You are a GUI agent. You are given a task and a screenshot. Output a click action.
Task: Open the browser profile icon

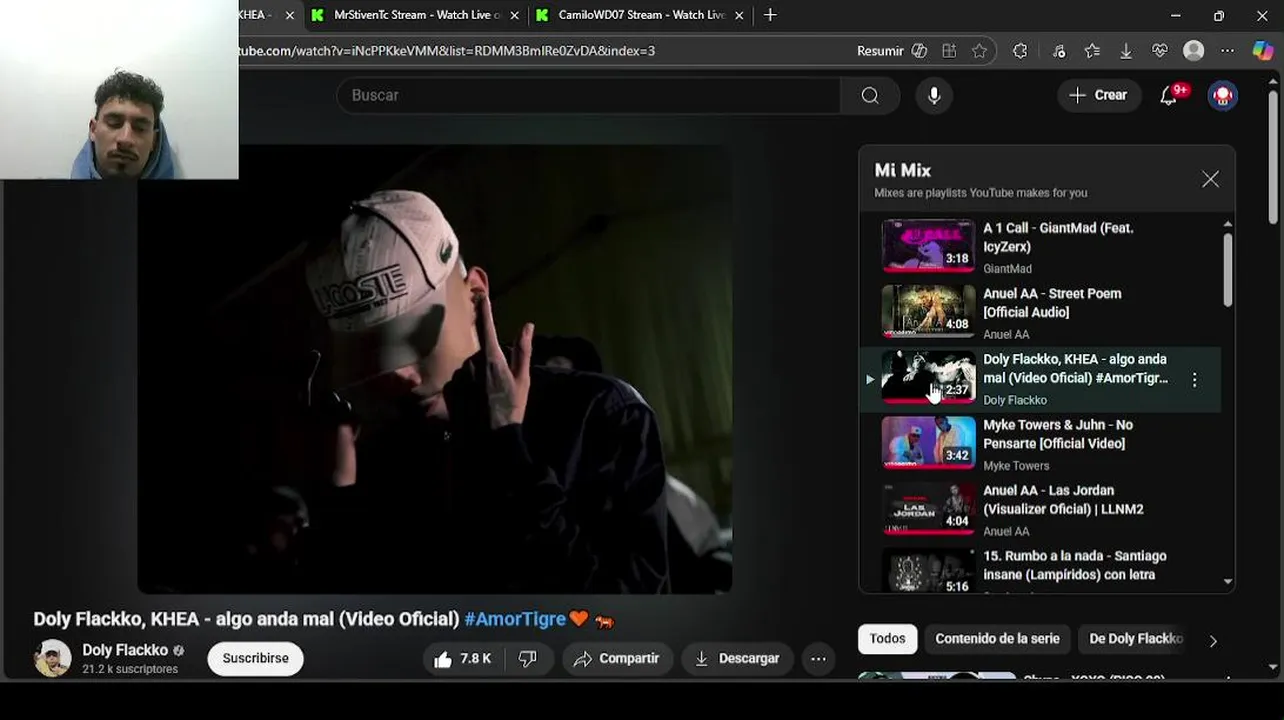pyautogui.click(x=1193, y=51)
